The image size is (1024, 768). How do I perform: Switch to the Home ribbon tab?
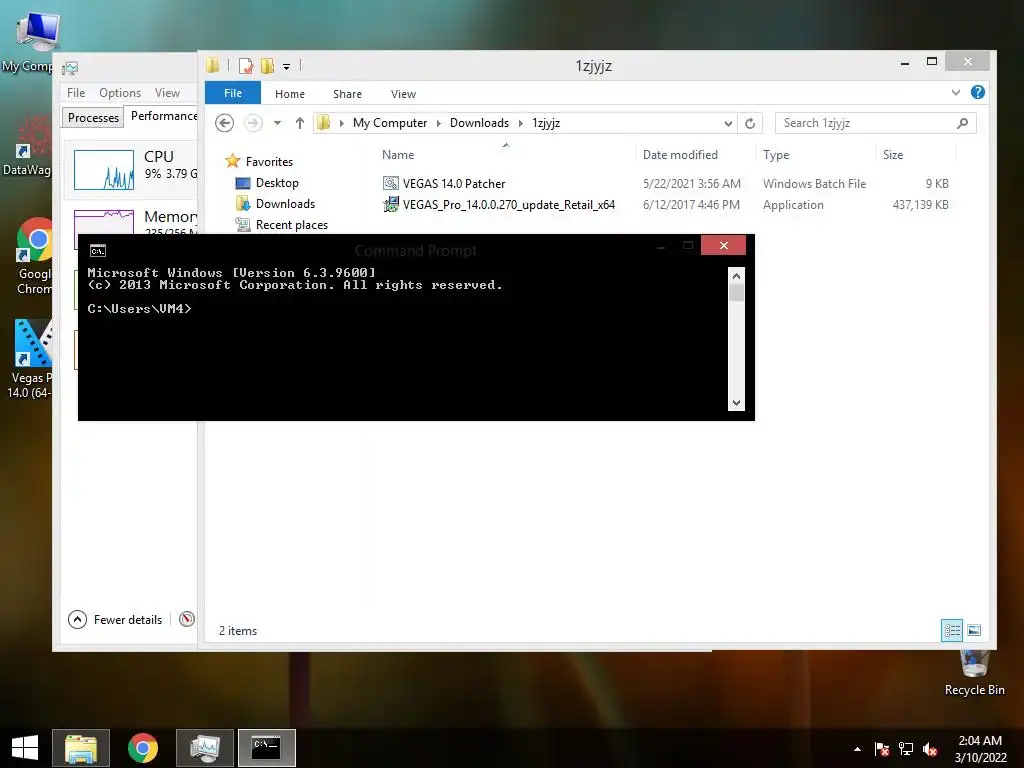pos(289,94)
